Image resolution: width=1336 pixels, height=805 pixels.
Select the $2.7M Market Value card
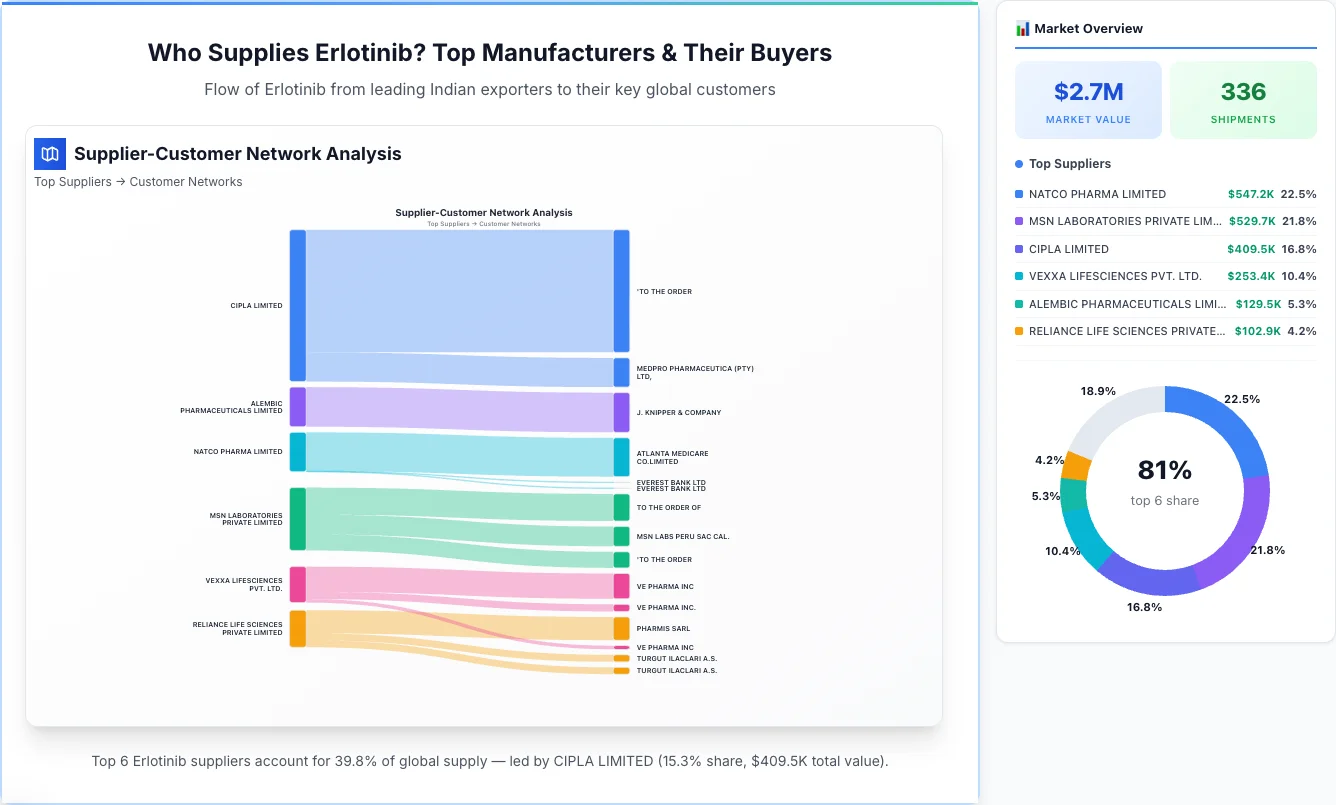[x=1088, y=99]
